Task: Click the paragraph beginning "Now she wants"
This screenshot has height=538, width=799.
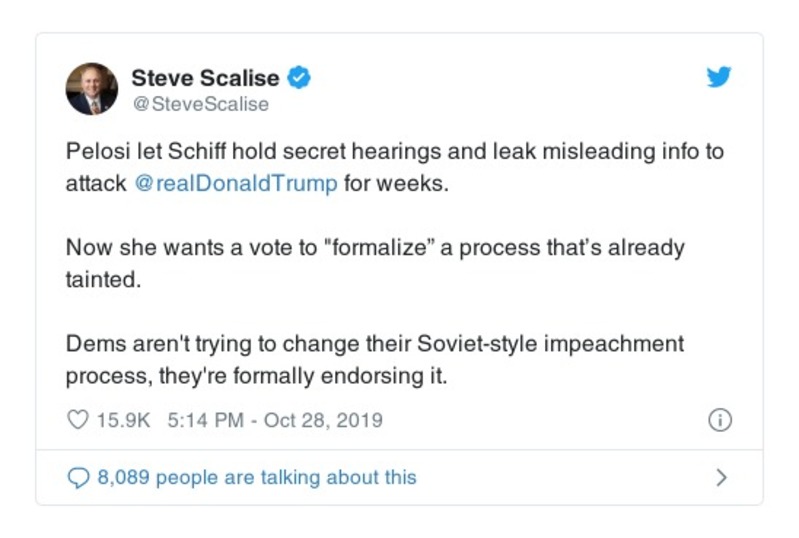Action: pyautogui.click(x=375, y=264)
